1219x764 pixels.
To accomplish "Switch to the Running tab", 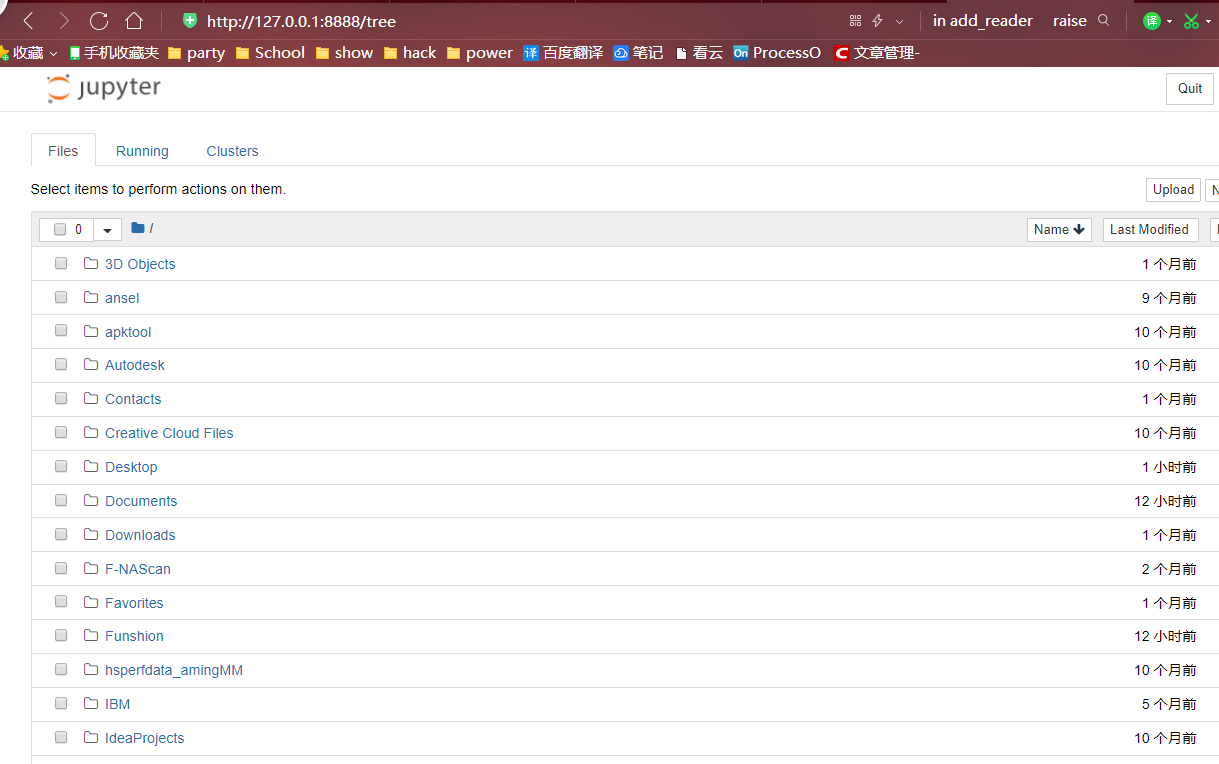I will (x=142, y=151).
